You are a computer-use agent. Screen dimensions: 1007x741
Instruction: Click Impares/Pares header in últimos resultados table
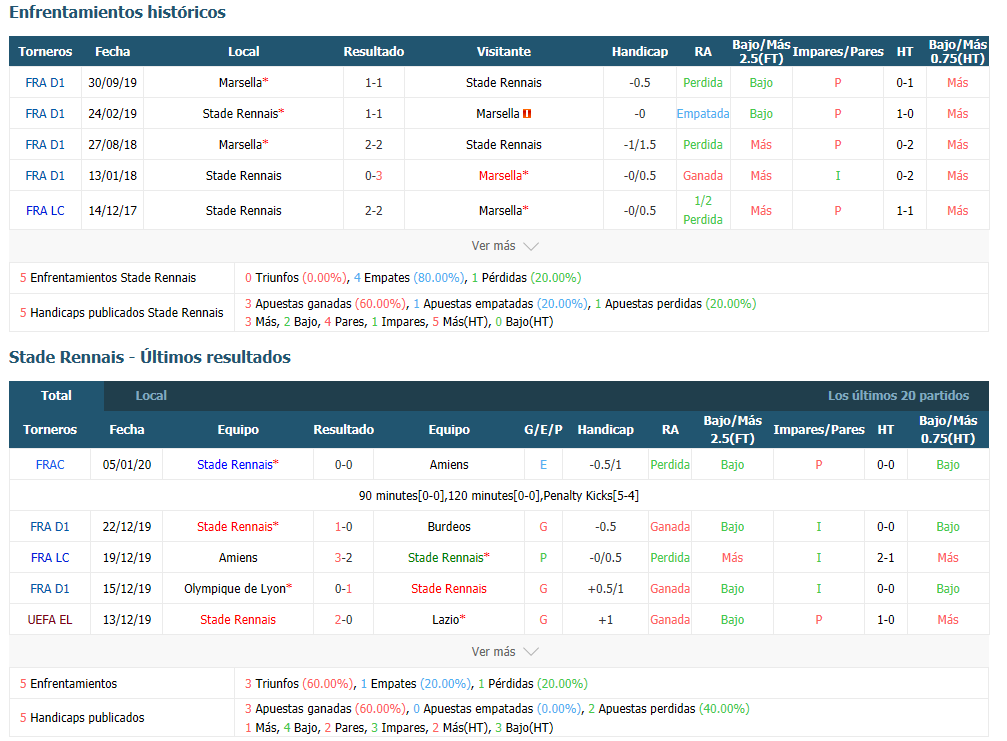(819, 430)
